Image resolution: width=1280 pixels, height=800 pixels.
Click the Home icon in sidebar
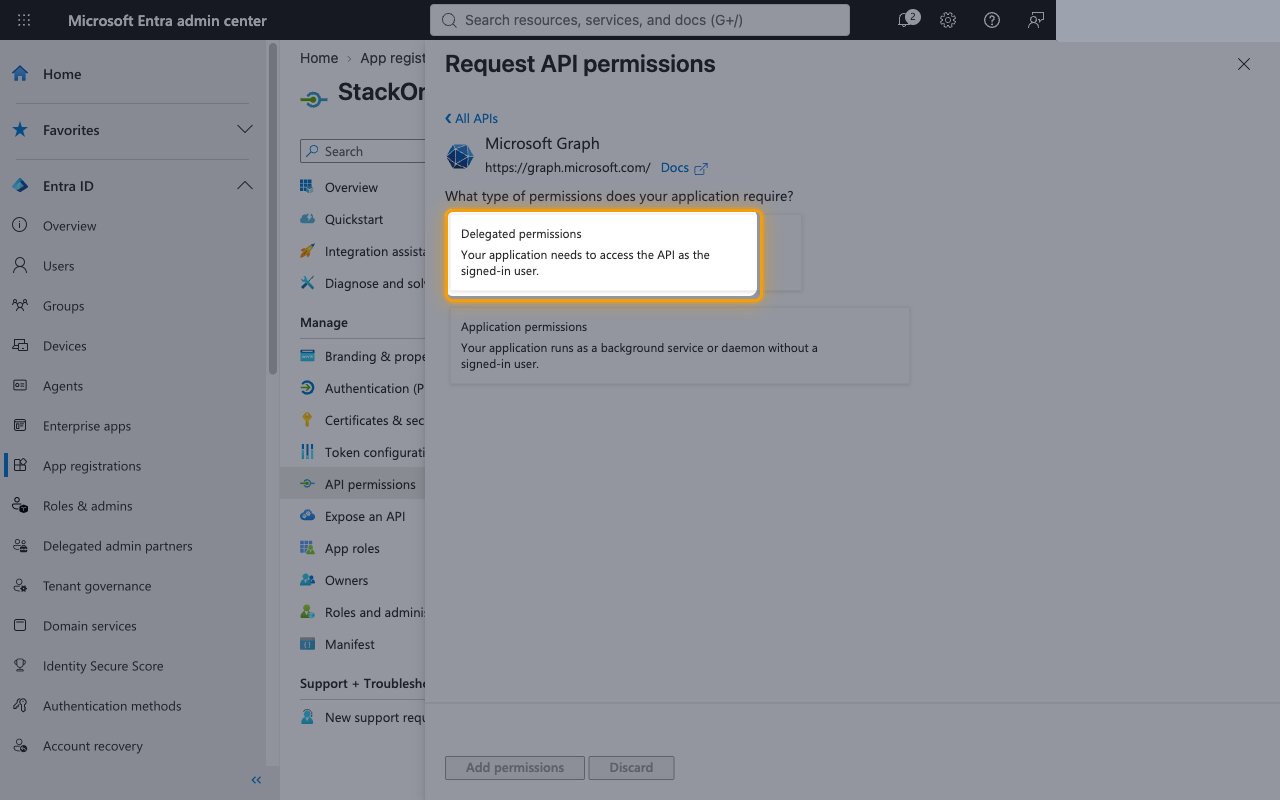coord(20,74)
